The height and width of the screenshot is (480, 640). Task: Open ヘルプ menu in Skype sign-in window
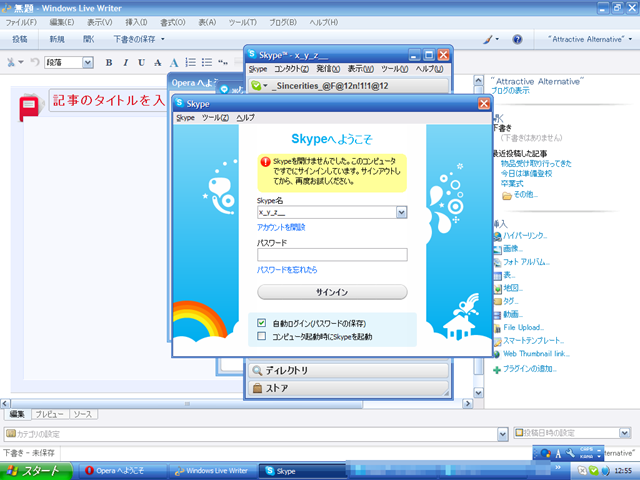(x=245, y=118)
